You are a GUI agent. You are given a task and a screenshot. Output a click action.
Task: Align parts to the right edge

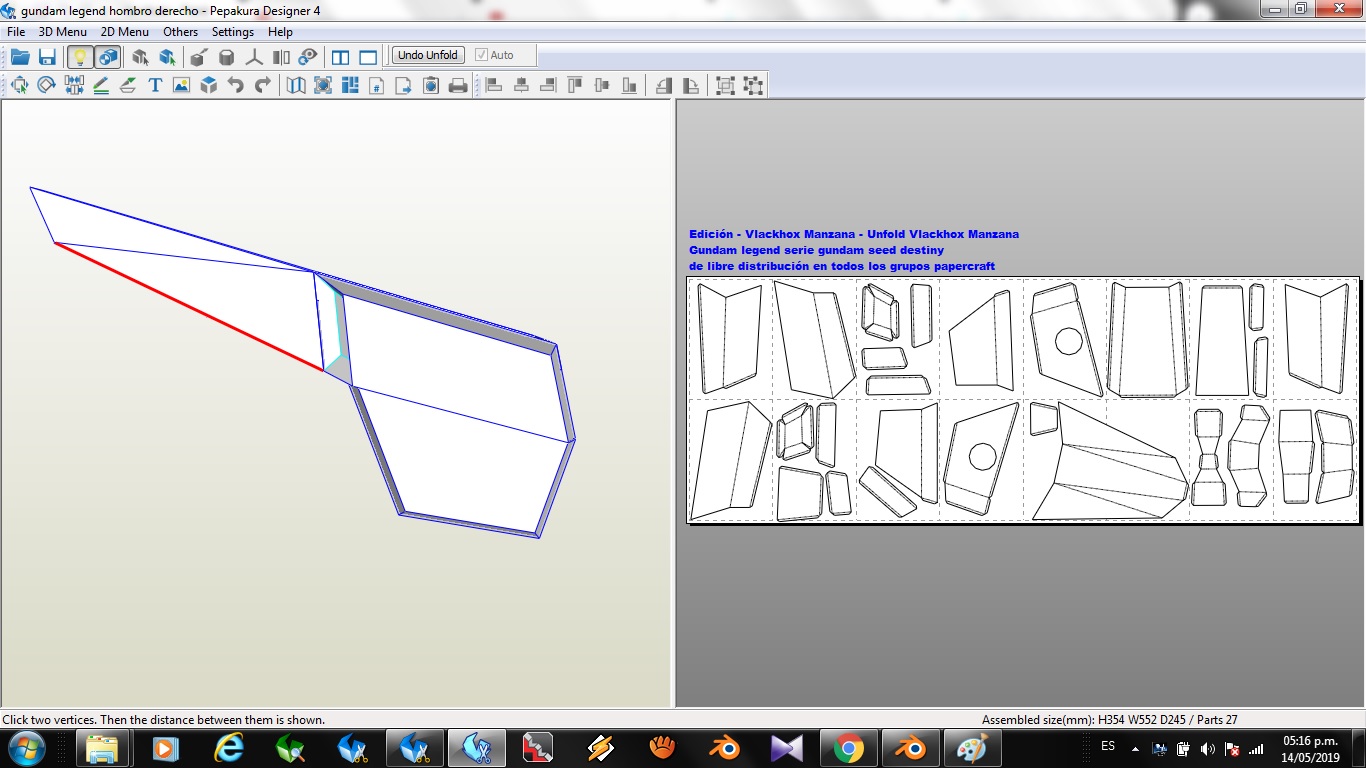(x=548, y=86)
